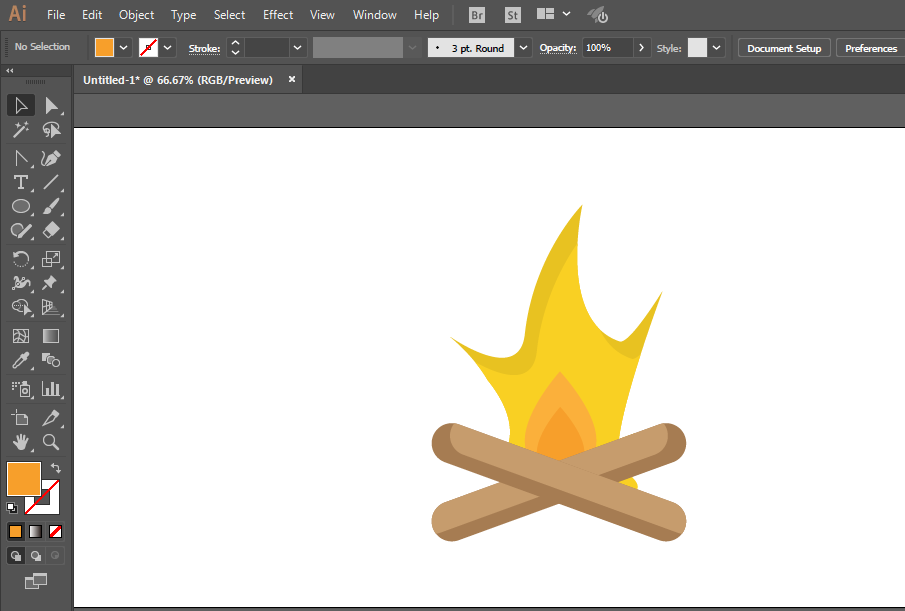Pick the Slice tool
The height and width of the screenshot is (611, 905).
click(x=51, y=418)
